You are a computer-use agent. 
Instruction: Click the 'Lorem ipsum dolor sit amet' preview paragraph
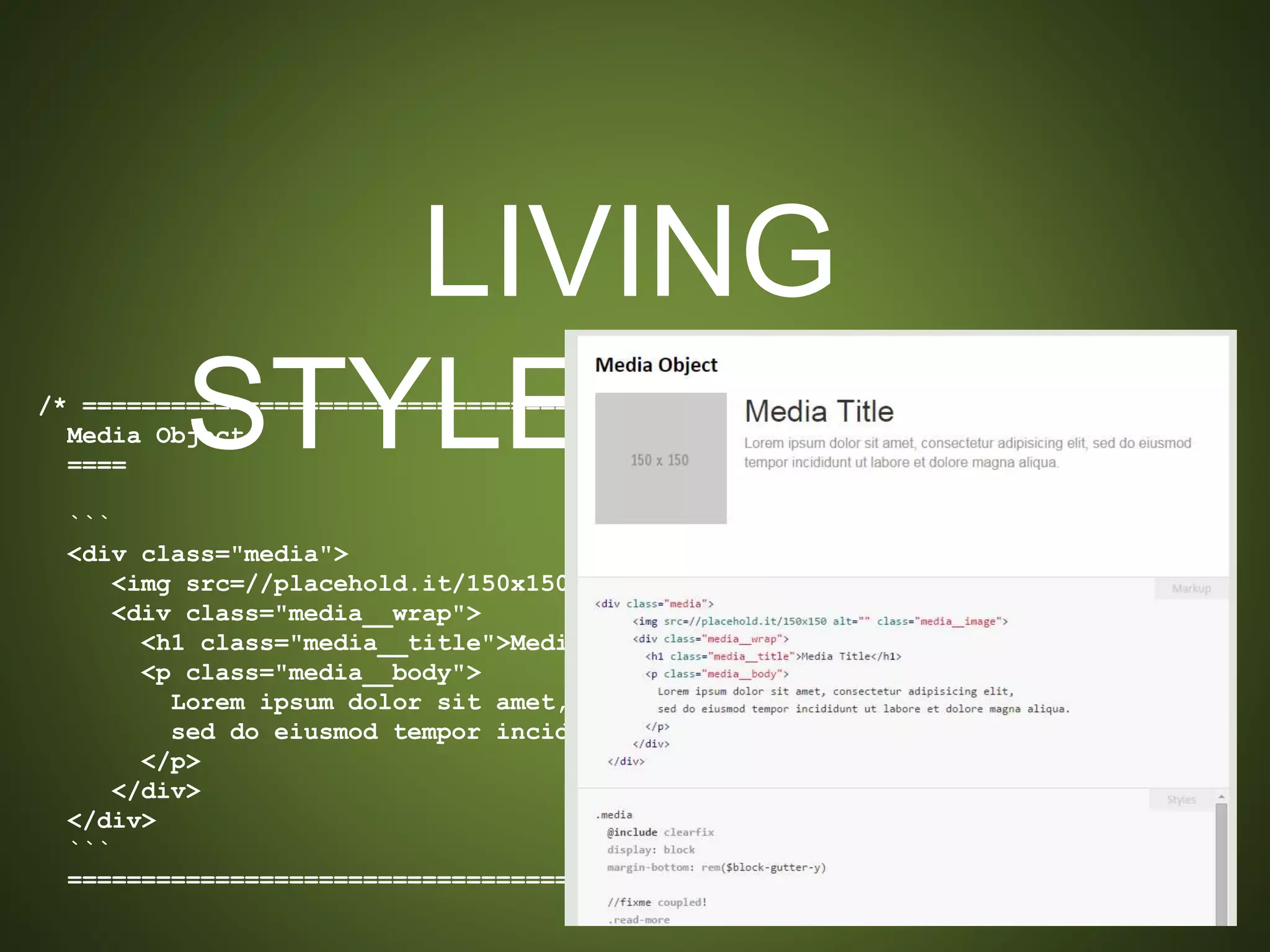pos(967,452)
